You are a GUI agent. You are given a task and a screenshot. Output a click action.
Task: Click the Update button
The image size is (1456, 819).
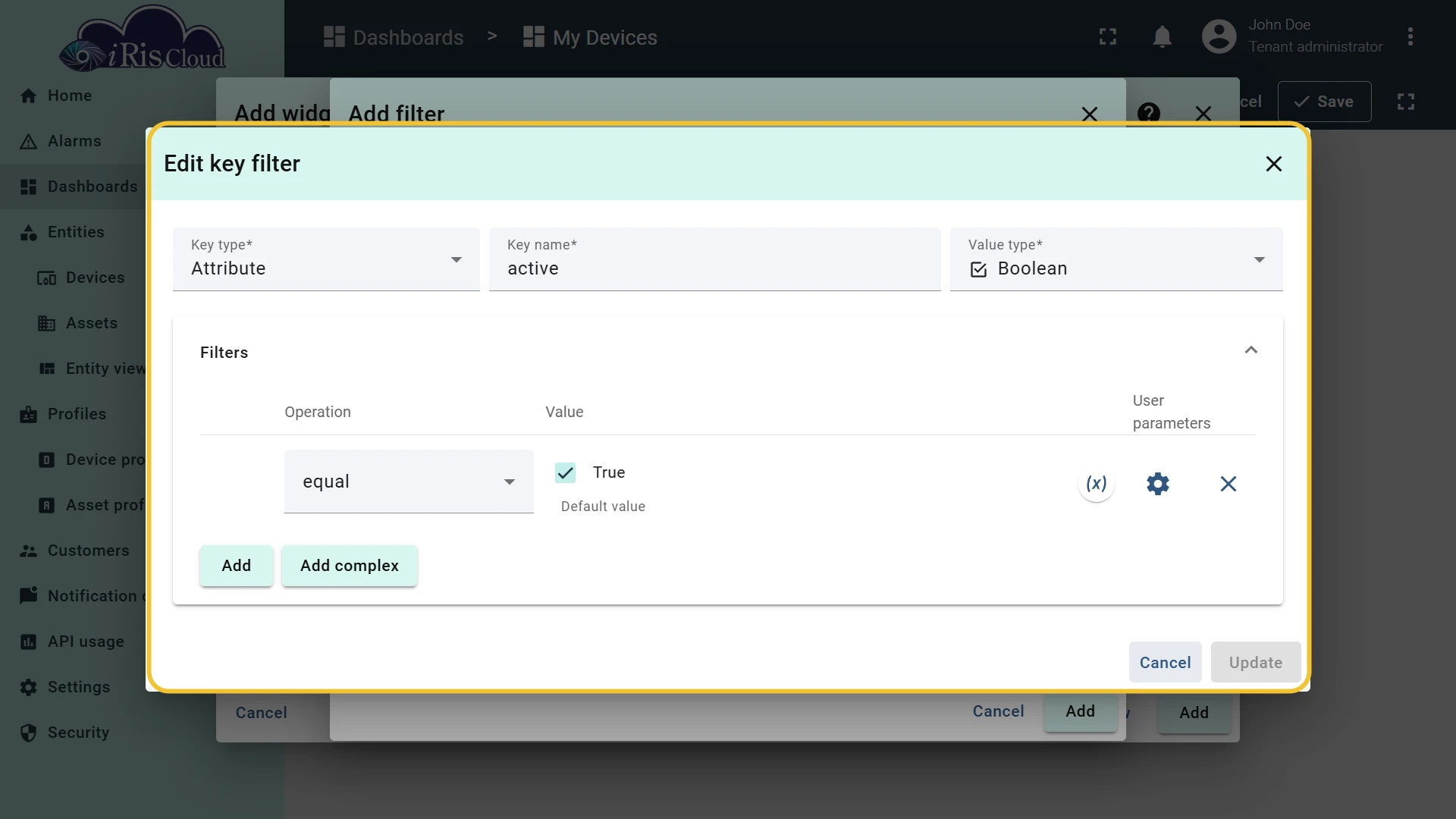[1255, 663]
